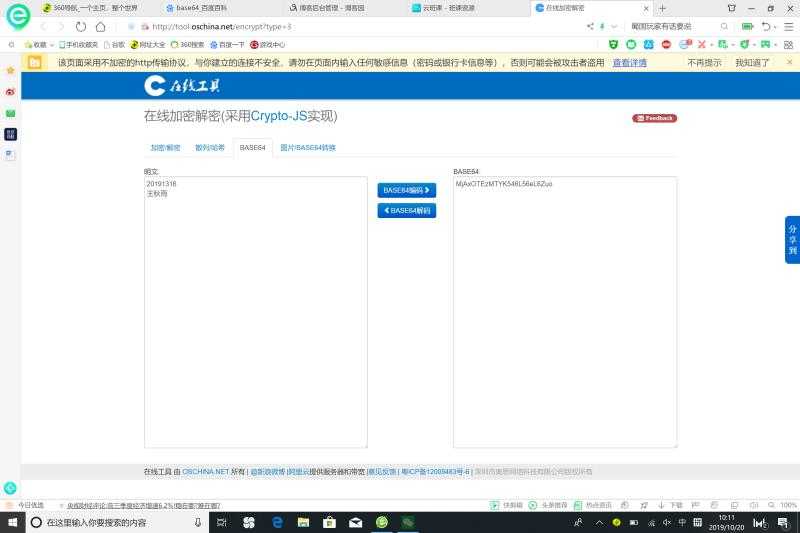Screen dimensions: 800x533
Task: Click the 分享到 side share tab
Action: (792, 240)
